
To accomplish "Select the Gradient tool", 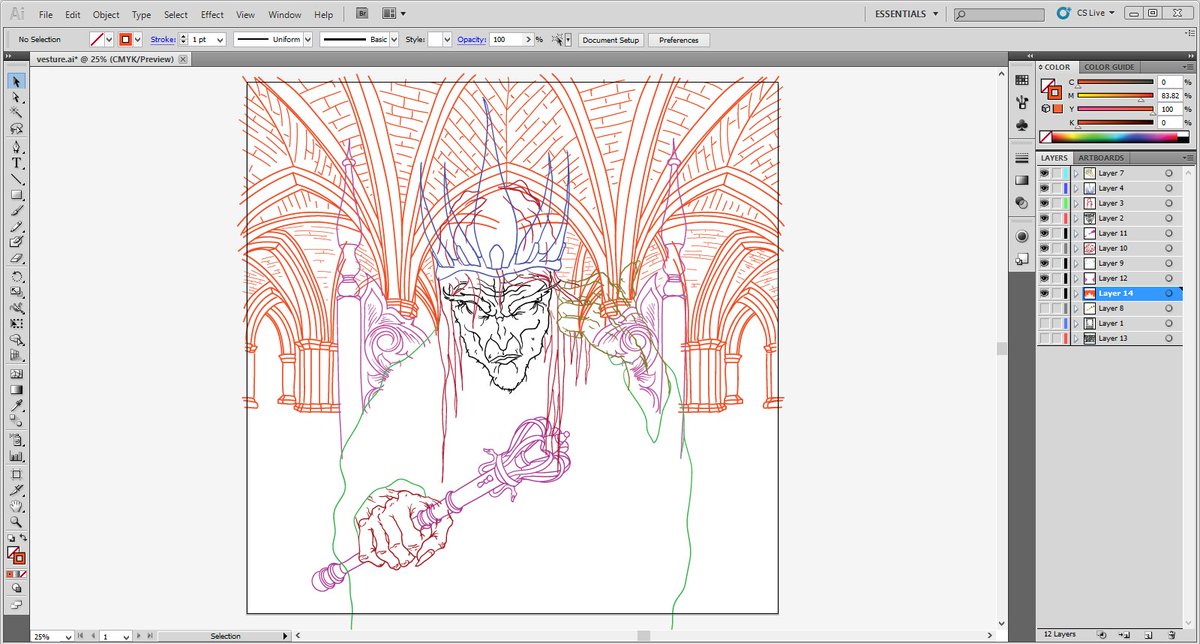I will [x=17, y=389].
